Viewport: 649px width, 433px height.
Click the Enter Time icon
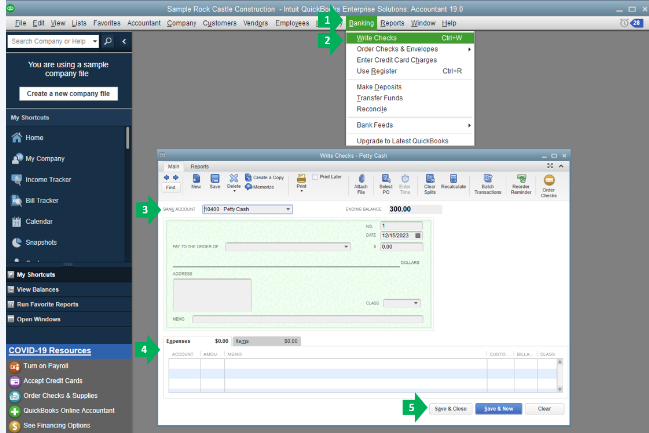[405, 178]
